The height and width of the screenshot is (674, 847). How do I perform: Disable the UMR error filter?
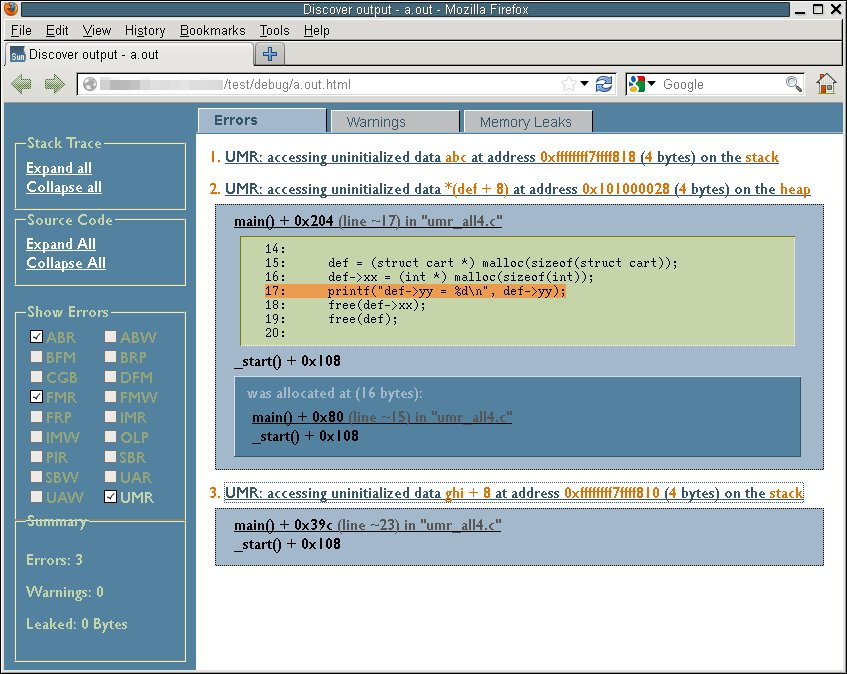[111, 497]
